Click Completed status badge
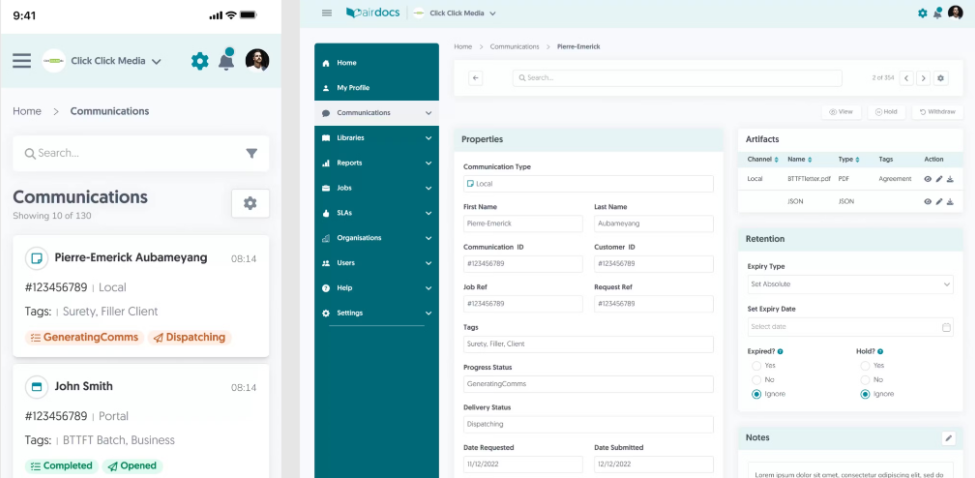This screenshot has height=478, width=975. (62, 466)
